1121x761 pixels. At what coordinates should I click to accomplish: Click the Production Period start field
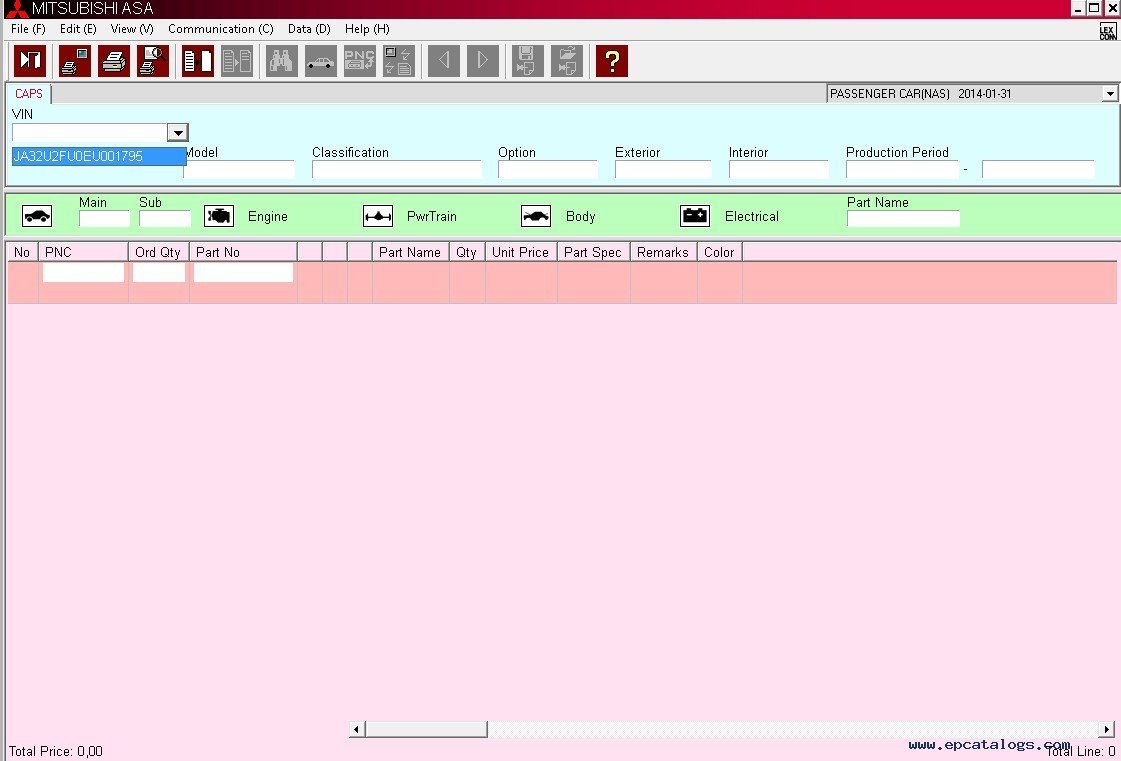902,170
